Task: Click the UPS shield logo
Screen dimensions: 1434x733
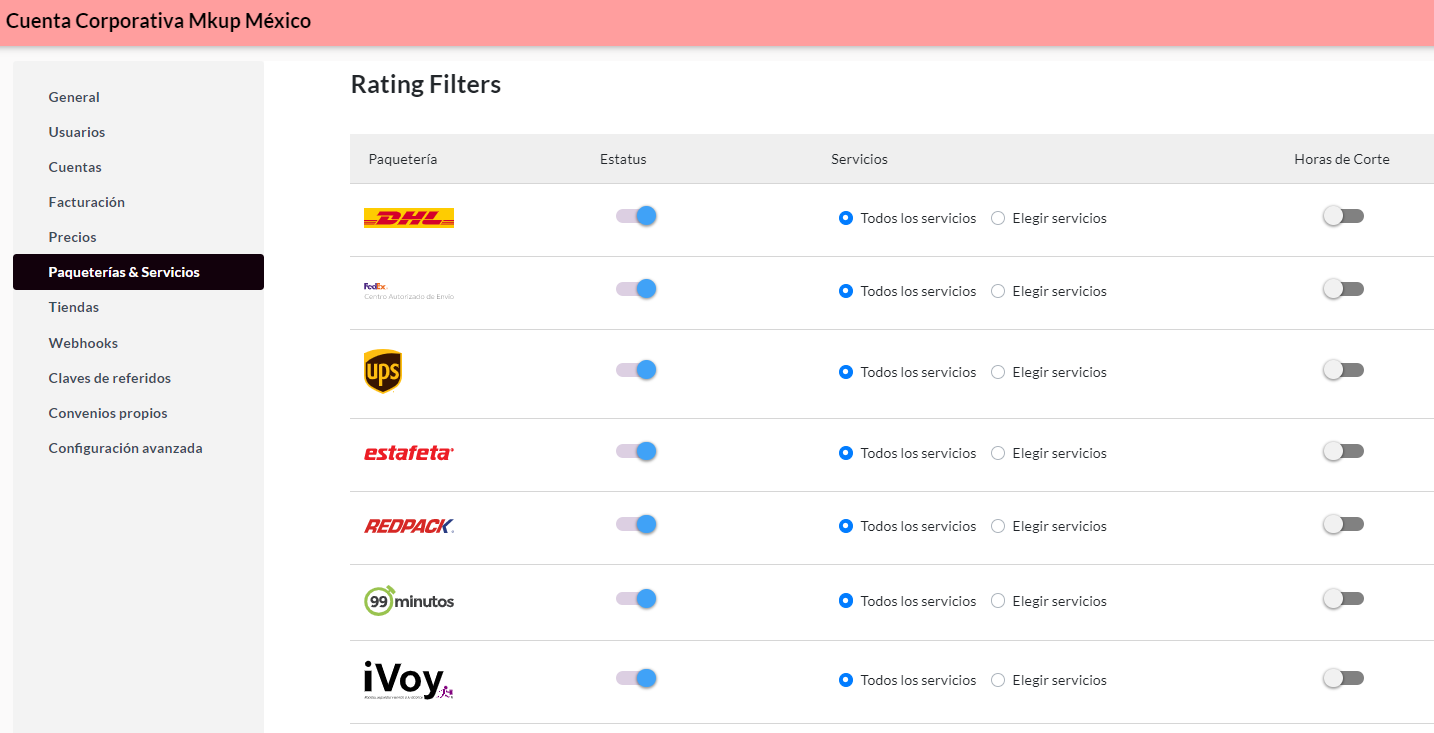Action: click(383, 372)
